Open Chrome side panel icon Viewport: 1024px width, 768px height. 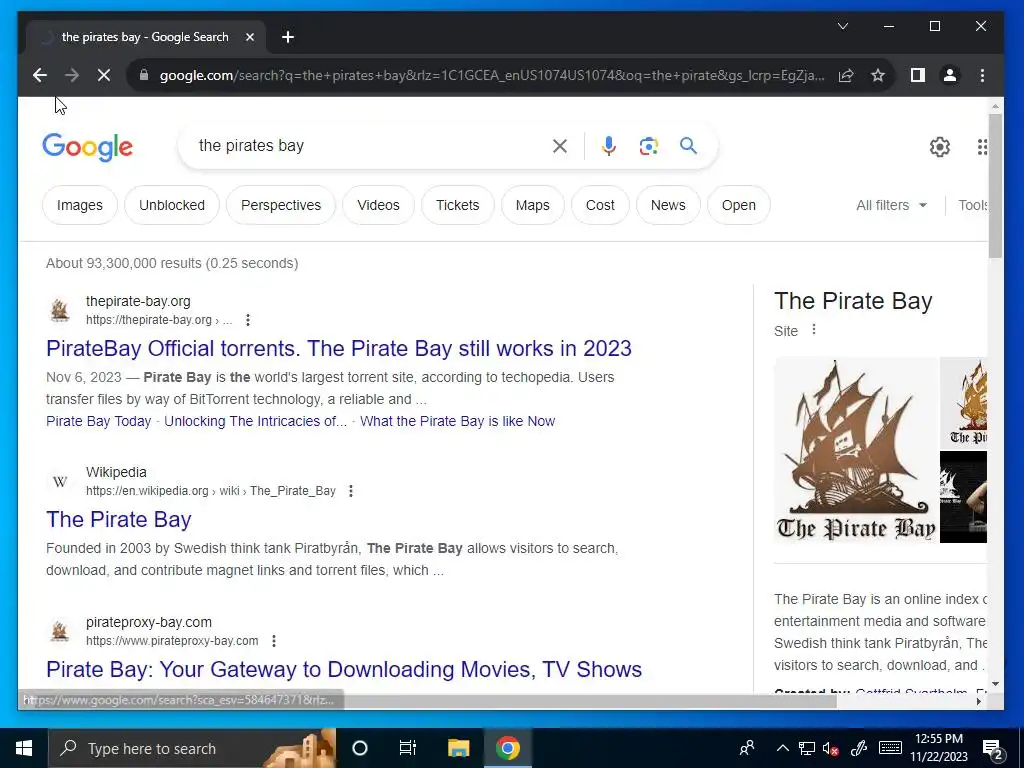918,75
